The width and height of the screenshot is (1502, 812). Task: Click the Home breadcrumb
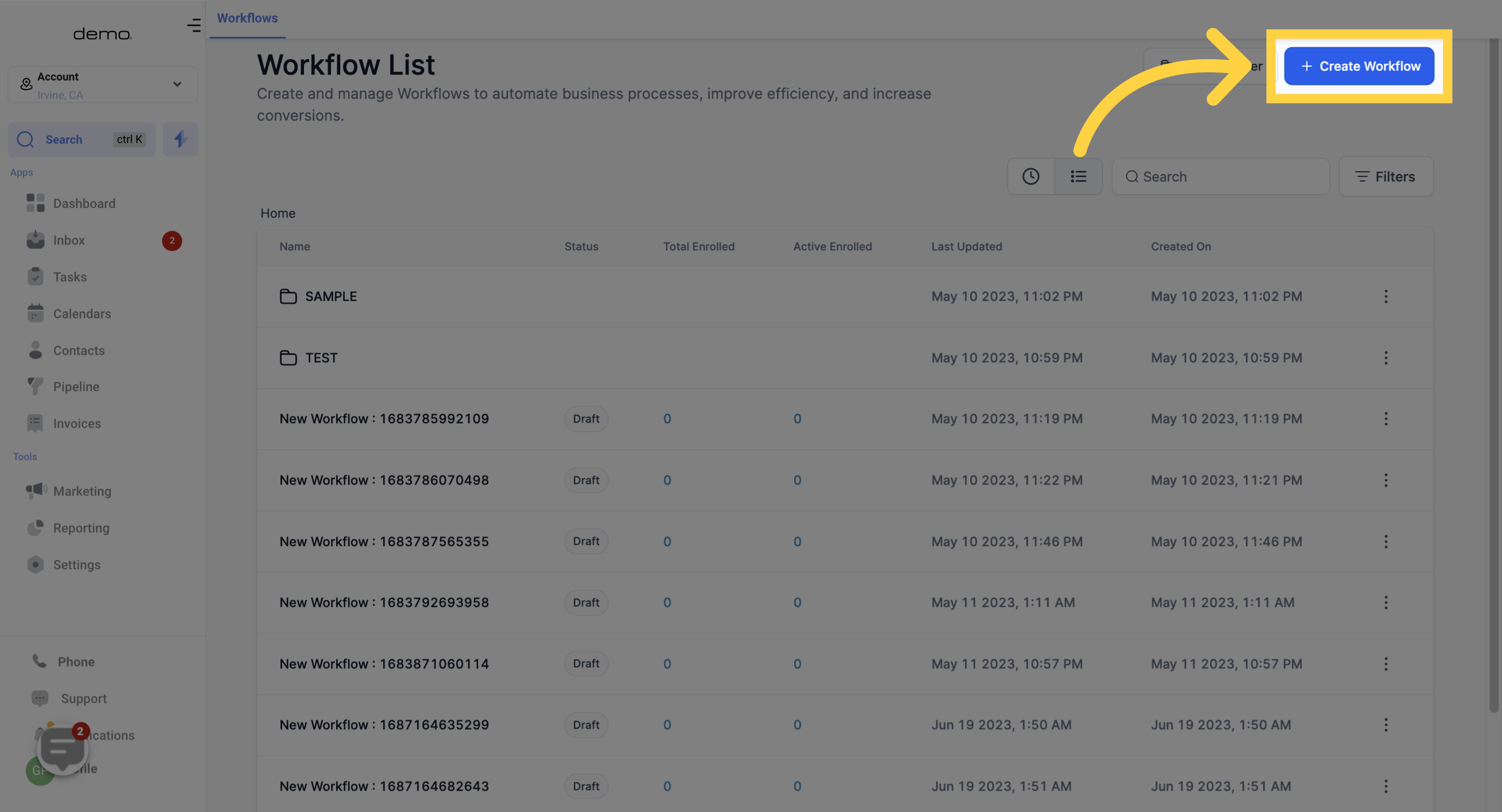(278, 213)
